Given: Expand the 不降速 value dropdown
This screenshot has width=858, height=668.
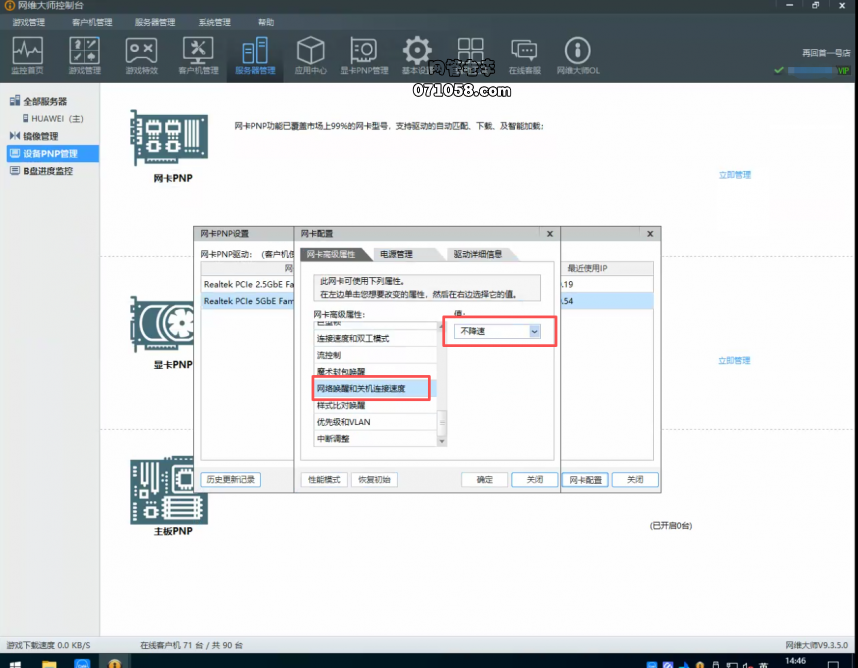Looking at the screenshot, I should [x=534, y=331].
